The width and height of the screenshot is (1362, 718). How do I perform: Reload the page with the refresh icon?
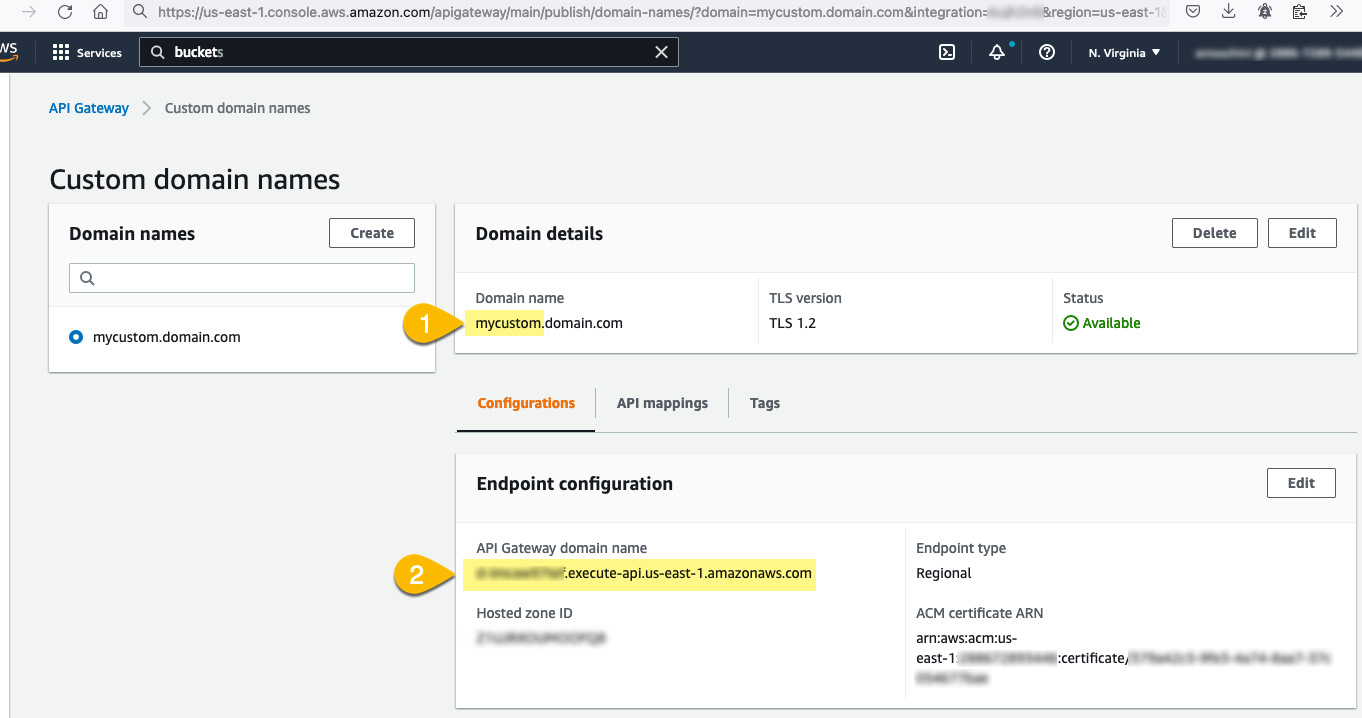coord(65,12)
